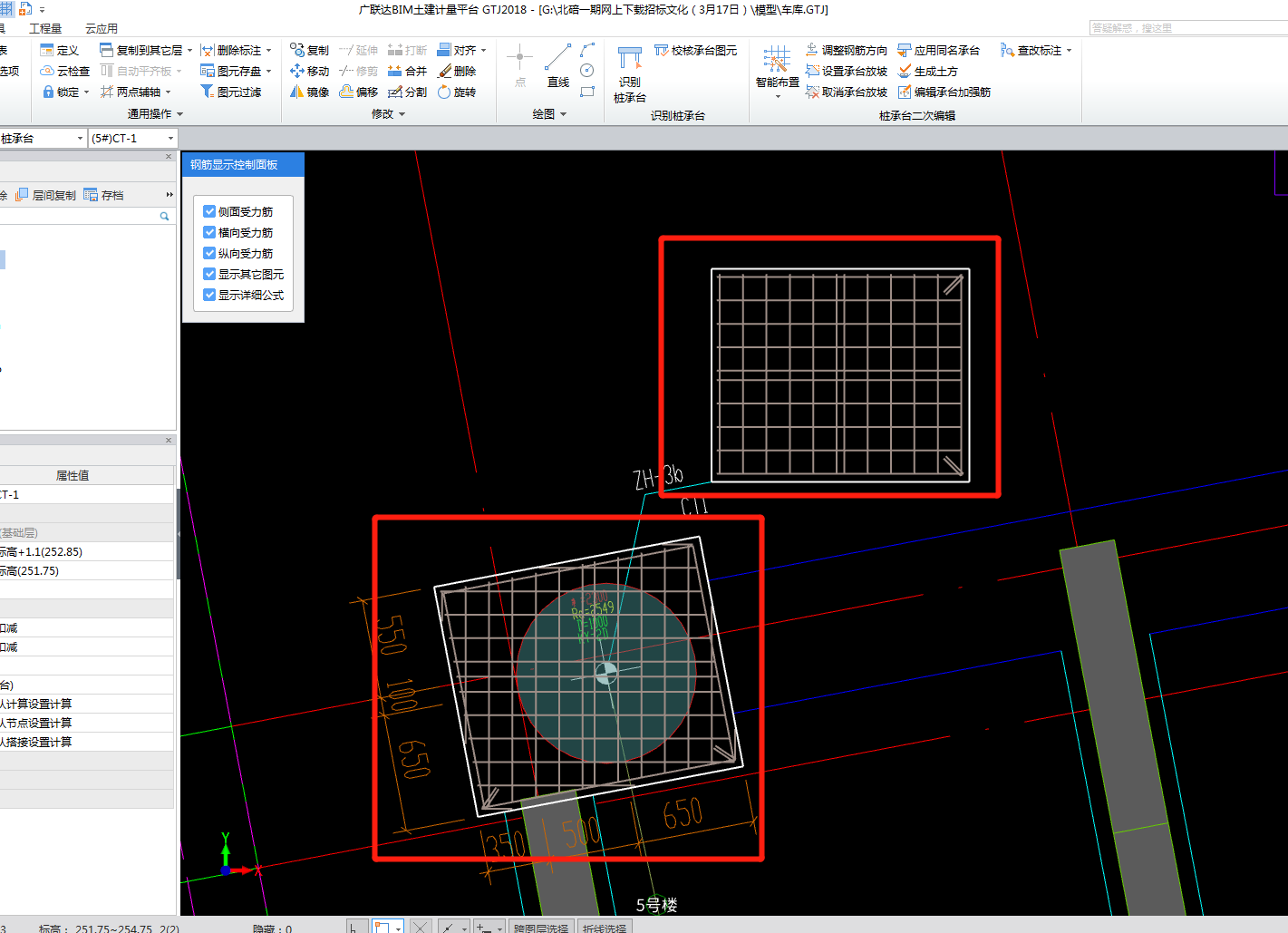Expand component panel overflow arrows
This screenshot has height=933, width=1288.
click(x=169, y=195)
